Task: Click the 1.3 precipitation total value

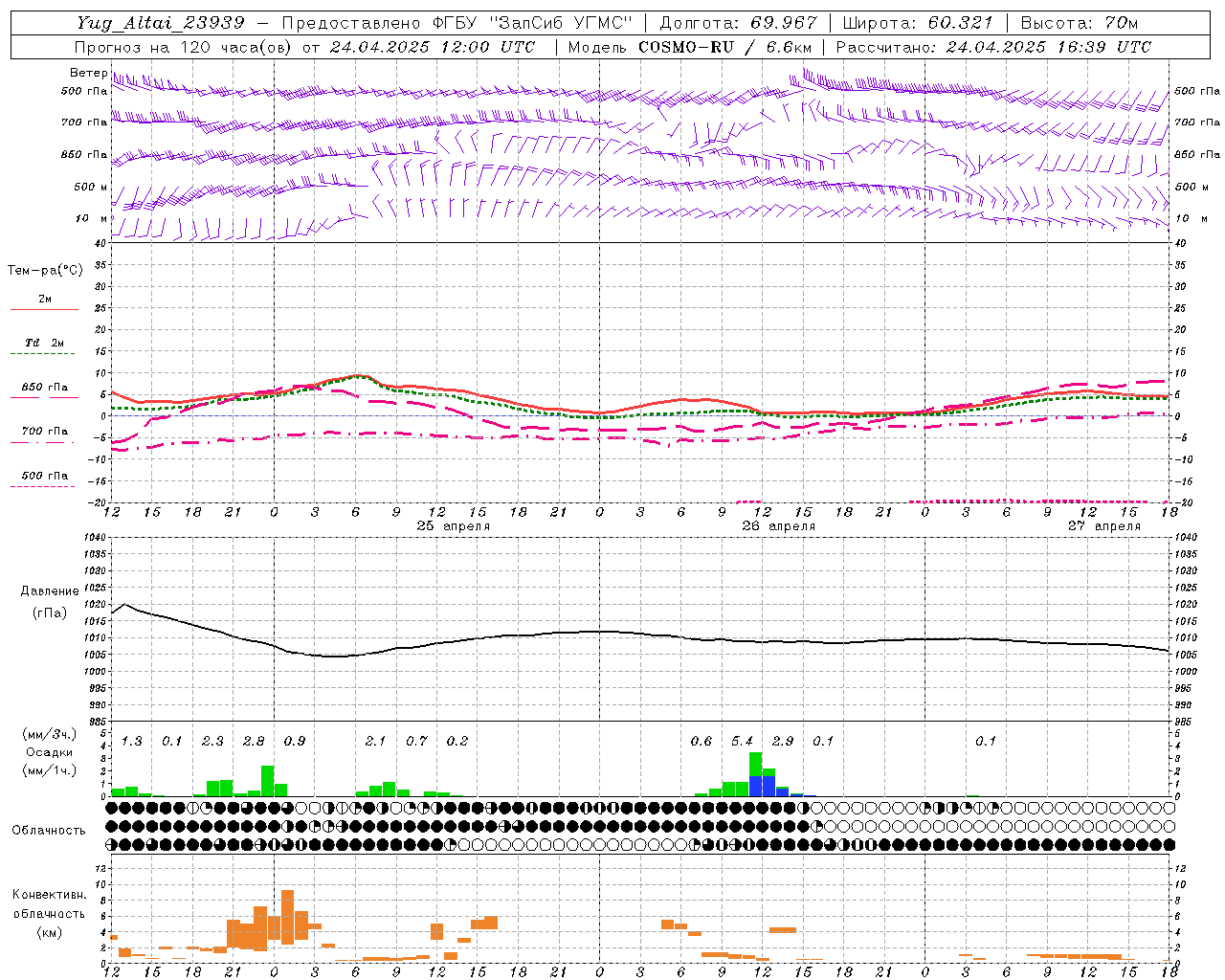Action: click(x=131, y=741)
